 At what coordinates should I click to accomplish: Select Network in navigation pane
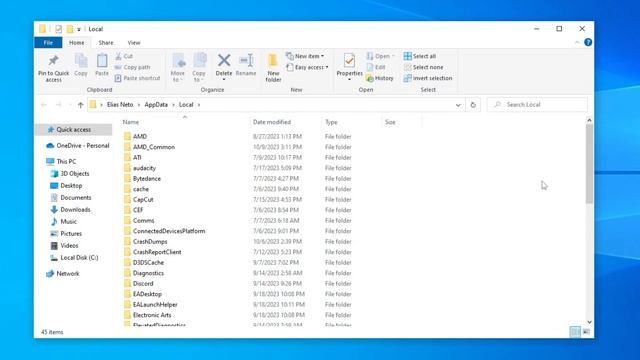(x=63, y=273)
